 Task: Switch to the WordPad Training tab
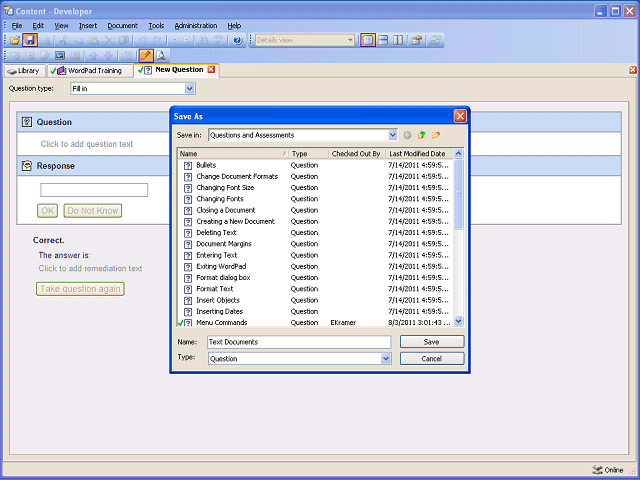pyautogui.click(x=90, y=71)
